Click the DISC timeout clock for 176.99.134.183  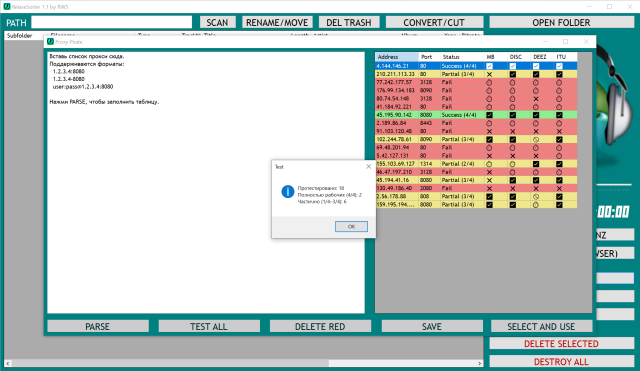[513, 91]
